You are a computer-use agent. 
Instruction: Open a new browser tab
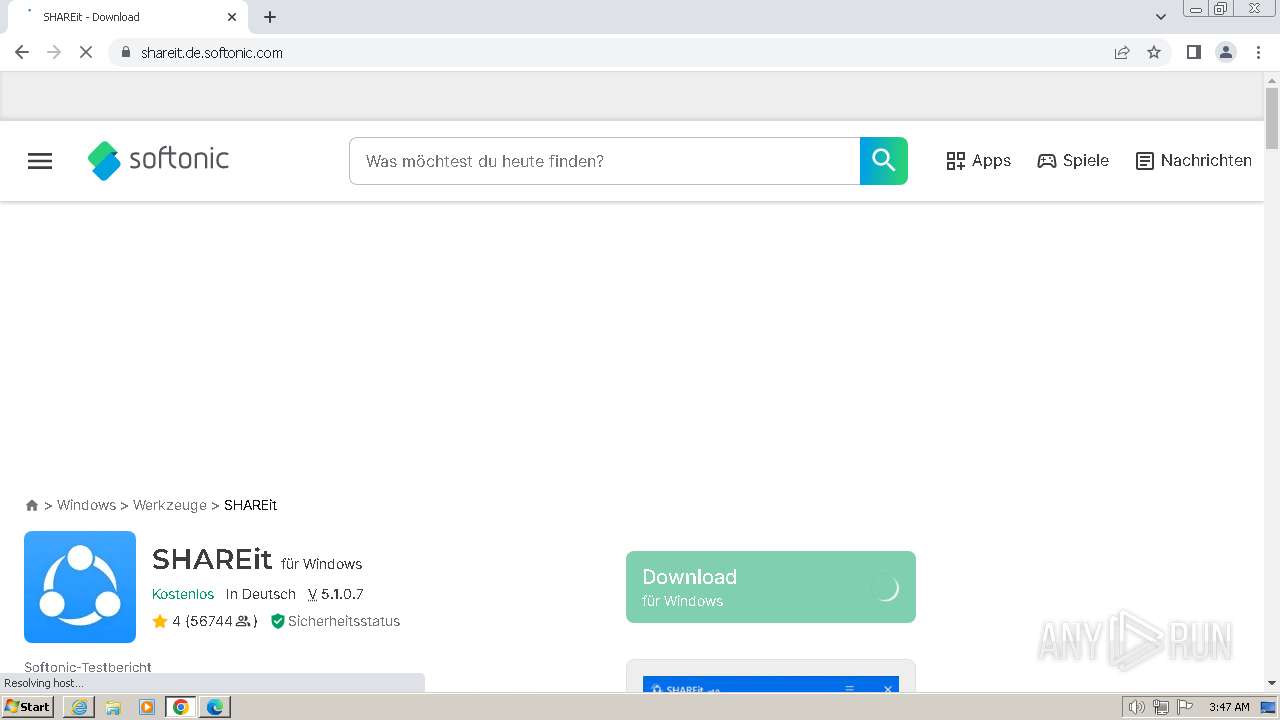270,17
